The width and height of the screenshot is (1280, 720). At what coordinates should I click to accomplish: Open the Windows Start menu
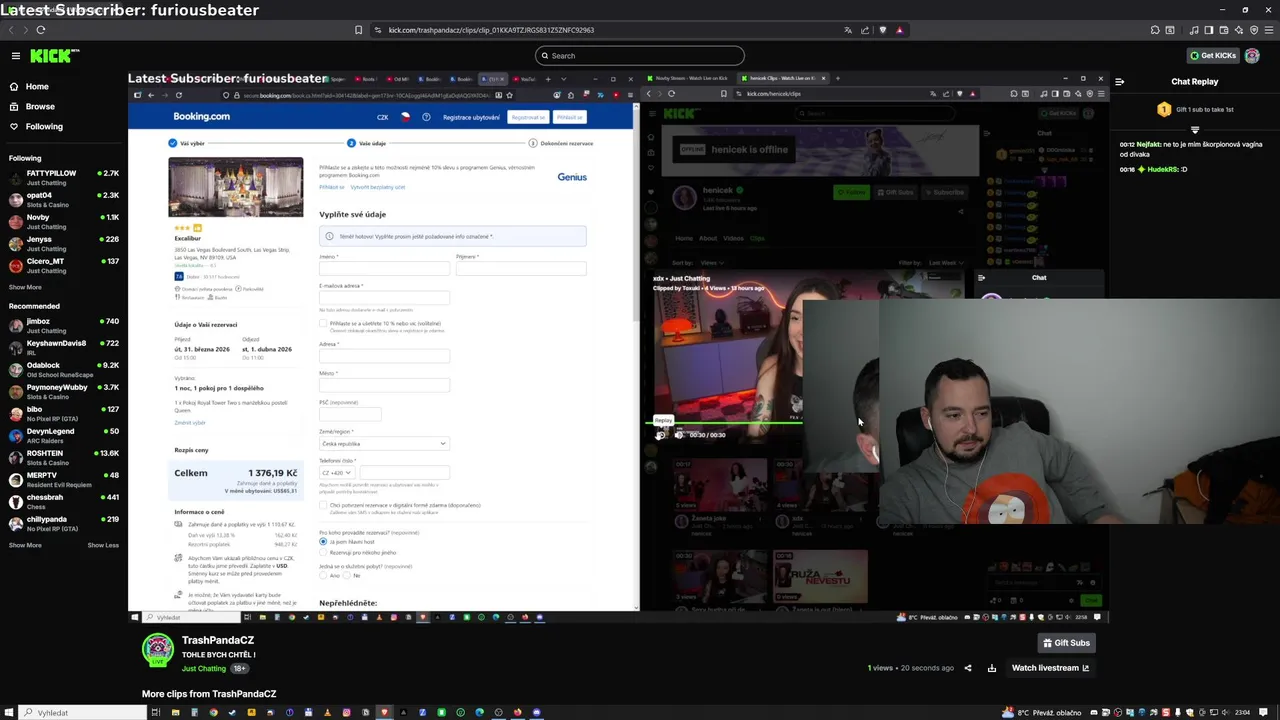click(8, 712)
